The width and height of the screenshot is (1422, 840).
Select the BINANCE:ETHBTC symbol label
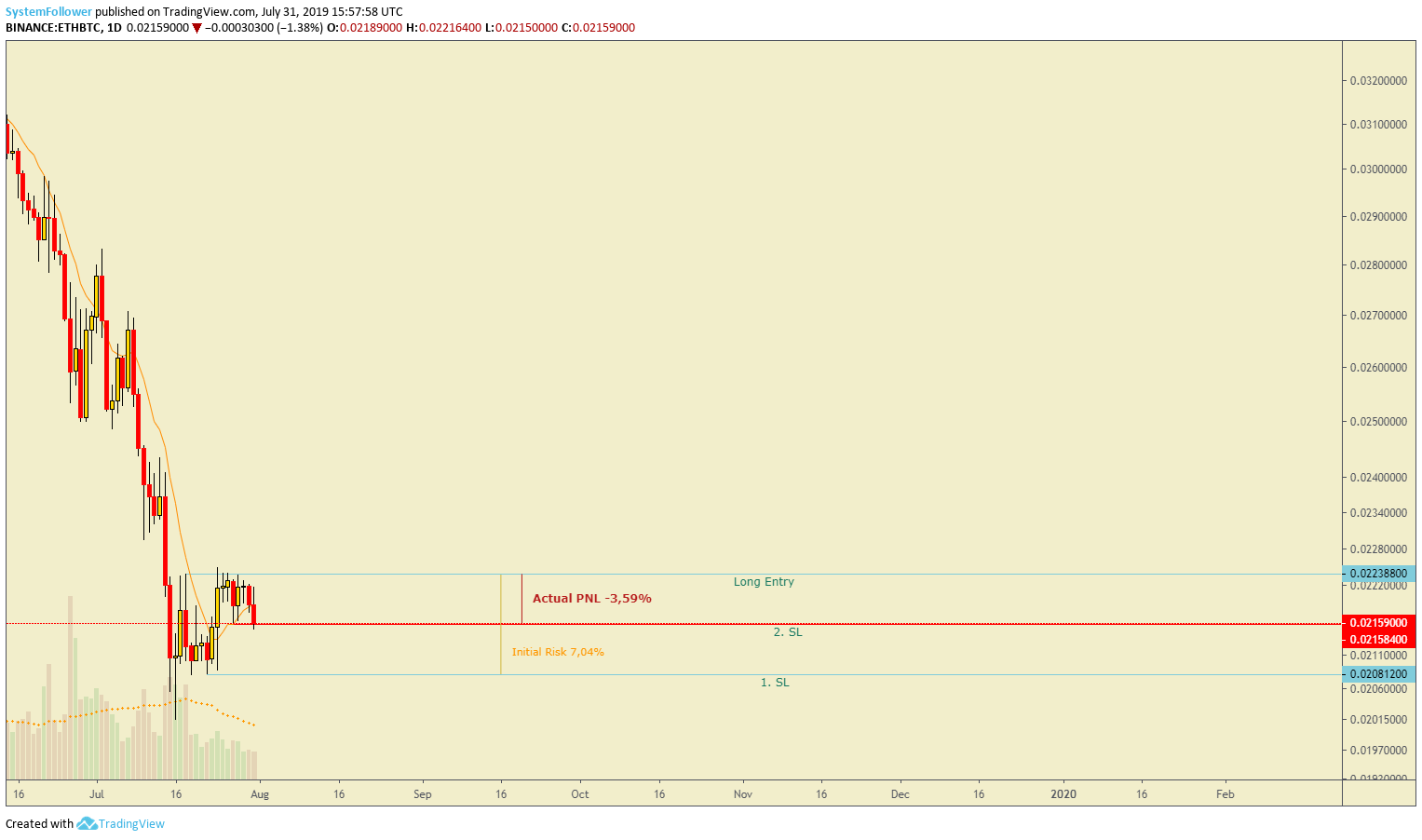53,28
